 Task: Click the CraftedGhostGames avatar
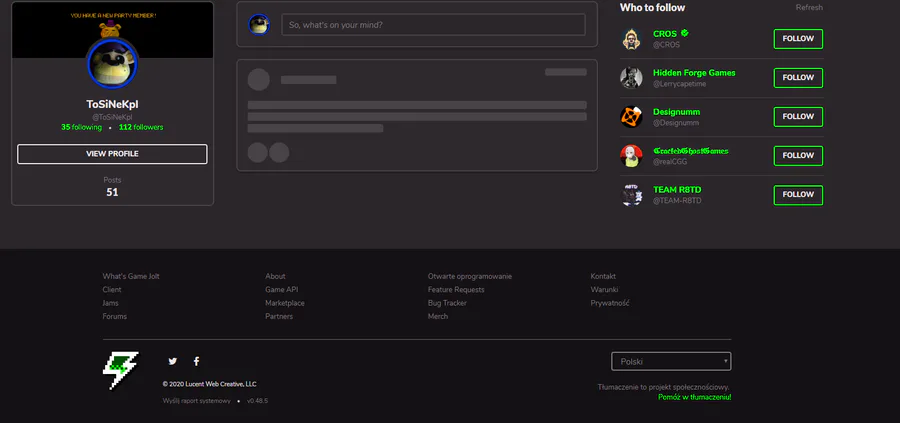coord(631,156)
